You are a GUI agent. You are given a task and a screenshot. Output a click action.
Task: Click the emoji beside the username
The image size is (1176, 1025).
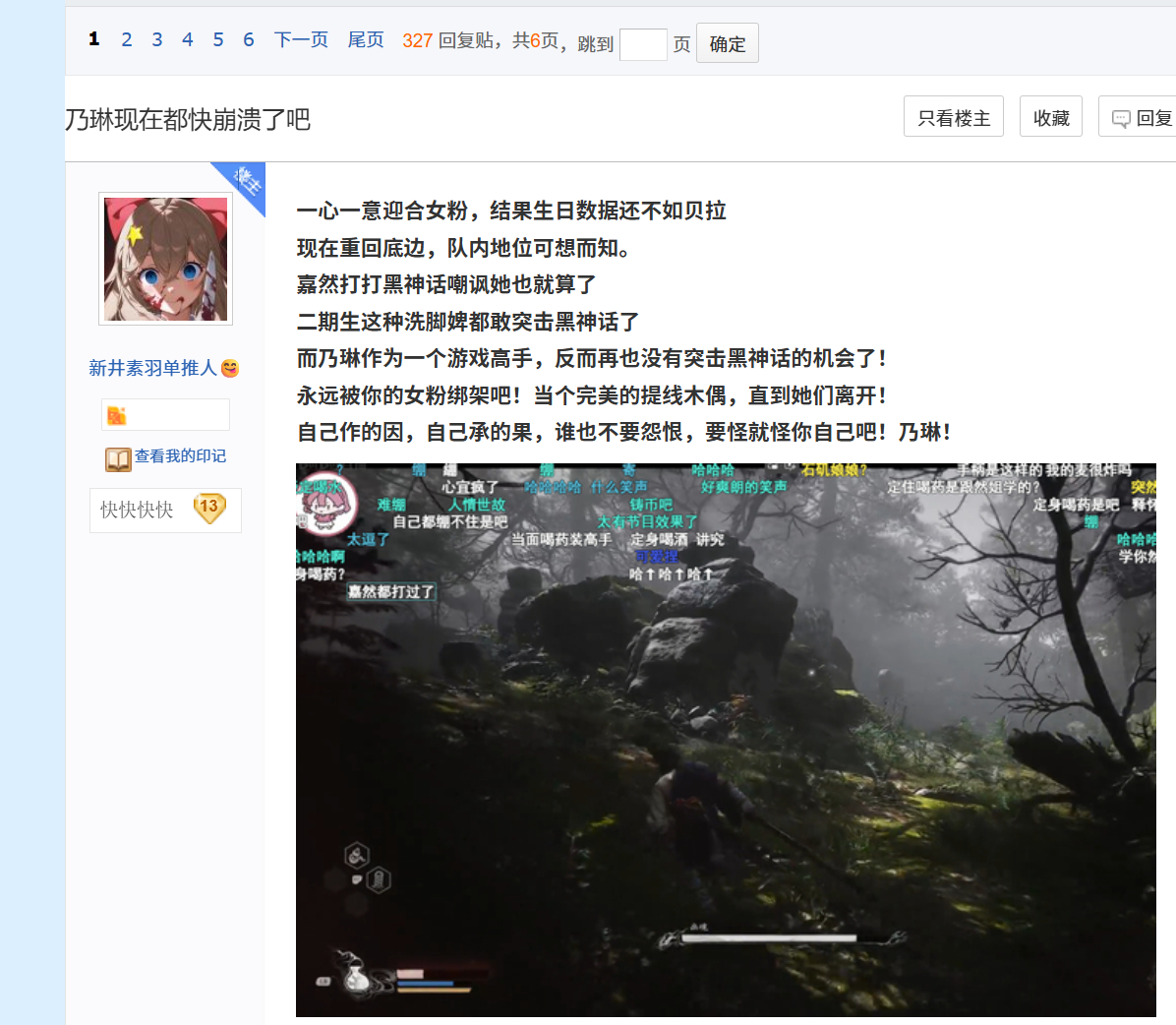click(230, 368)
